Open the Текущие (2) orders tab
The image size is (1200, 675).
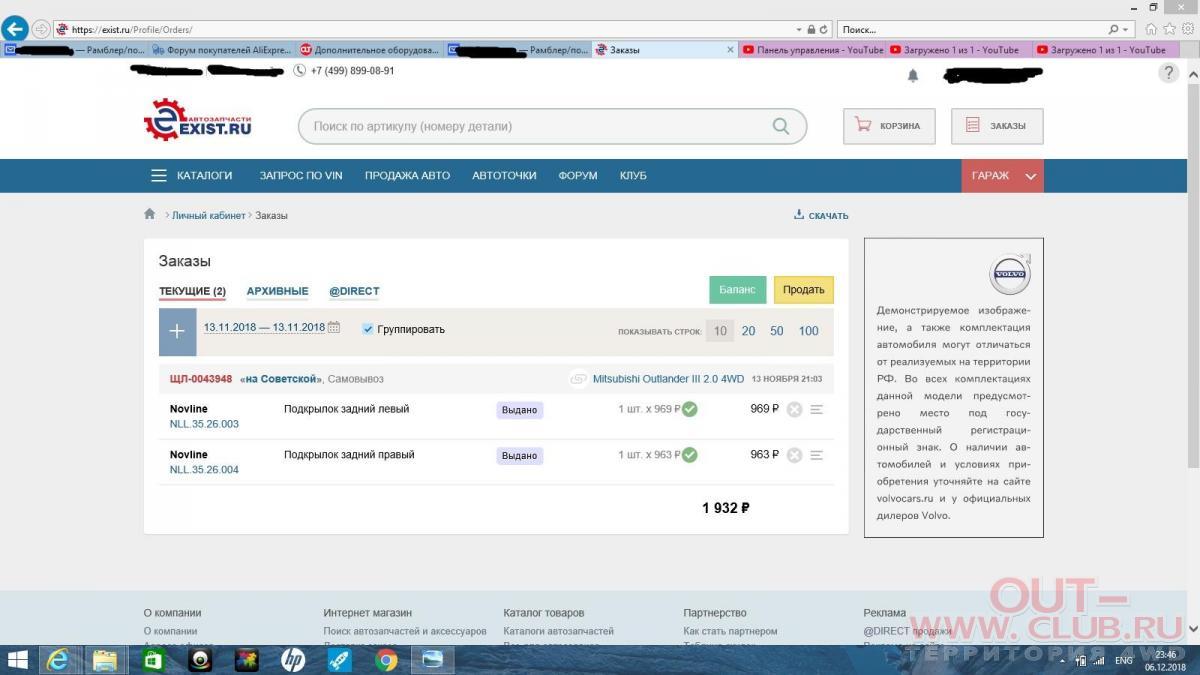pos(192,291)
